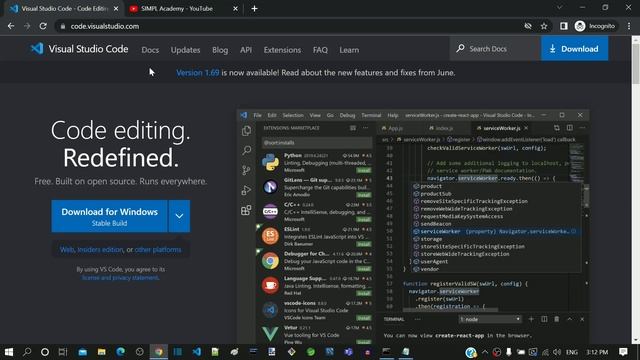Open the Web version link

click(67, 249)
